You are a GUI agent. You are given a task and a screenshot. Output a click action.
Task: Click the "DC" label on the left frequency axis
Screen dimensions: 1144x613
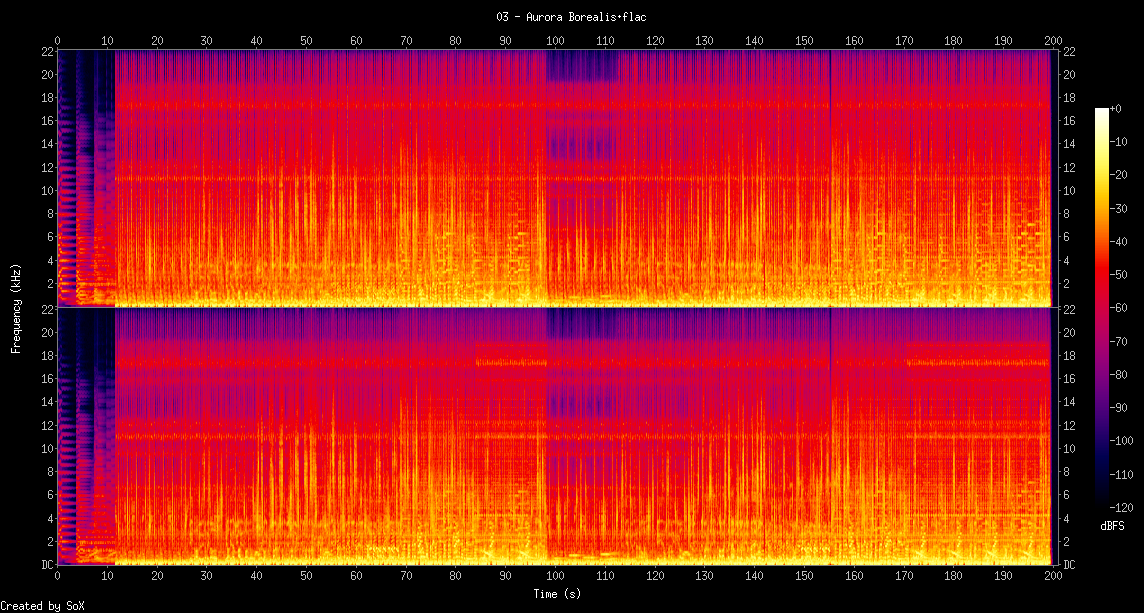pyautogui.click(x=46, y=564)
